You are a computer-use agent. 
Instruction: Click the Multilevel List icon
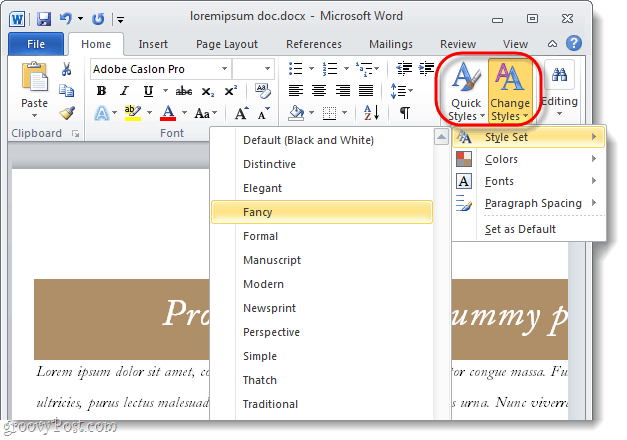[x=364, y=69]
